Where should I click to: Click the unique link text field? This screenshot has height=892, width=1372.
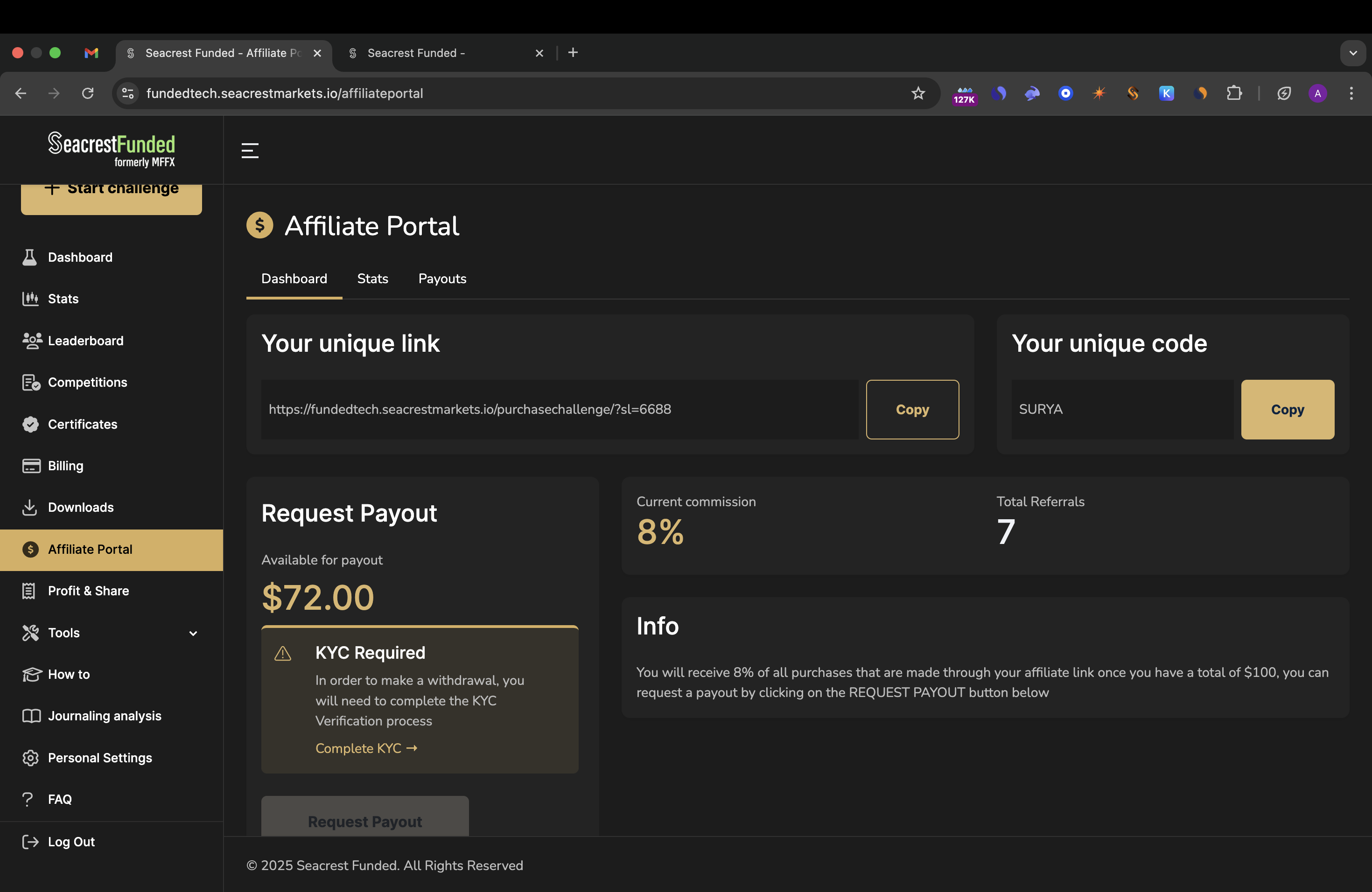click(559, 409)
